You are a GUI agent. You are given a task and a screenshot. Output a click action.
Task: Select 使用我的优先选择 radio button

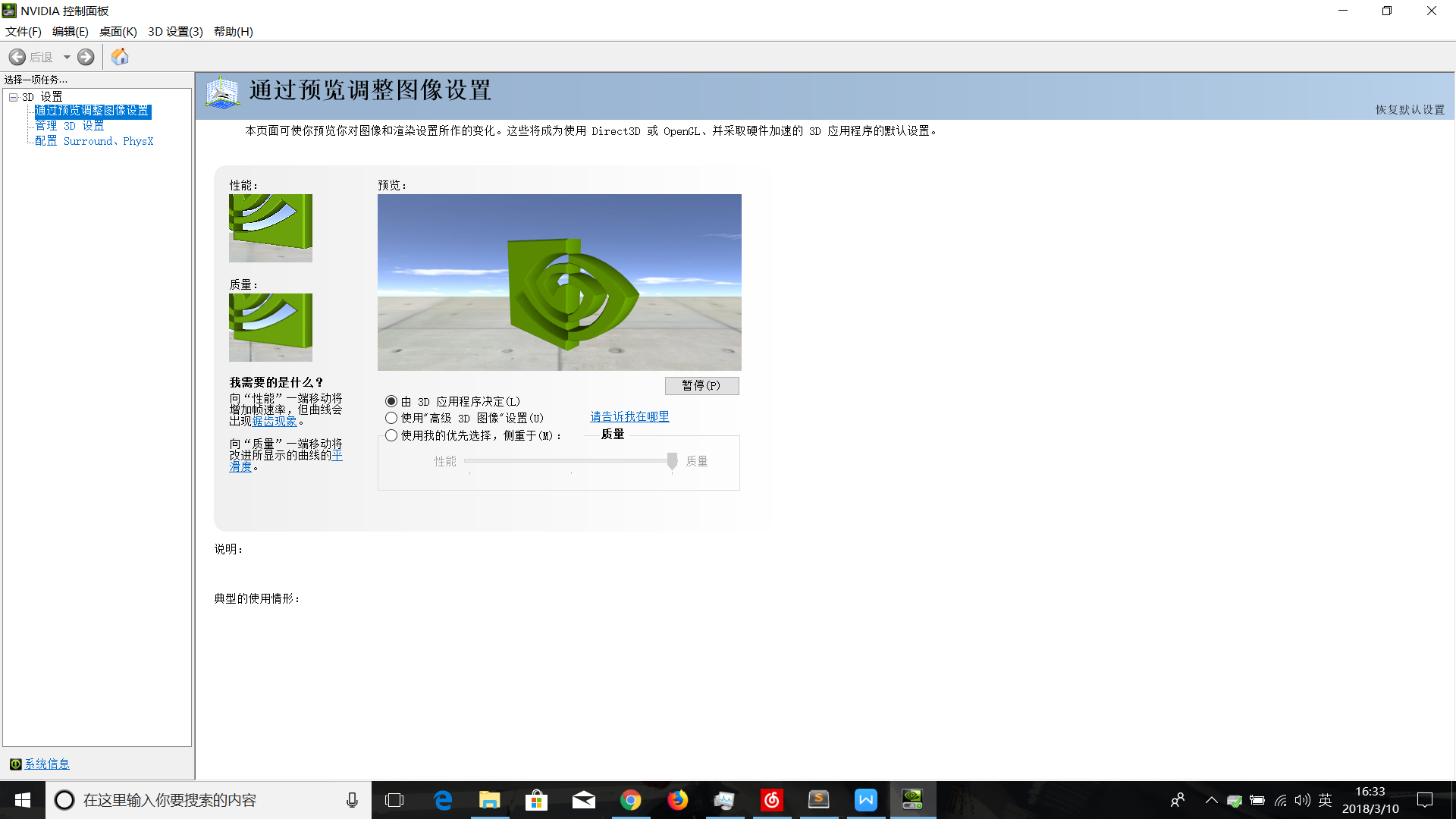(x=391, y=435)
